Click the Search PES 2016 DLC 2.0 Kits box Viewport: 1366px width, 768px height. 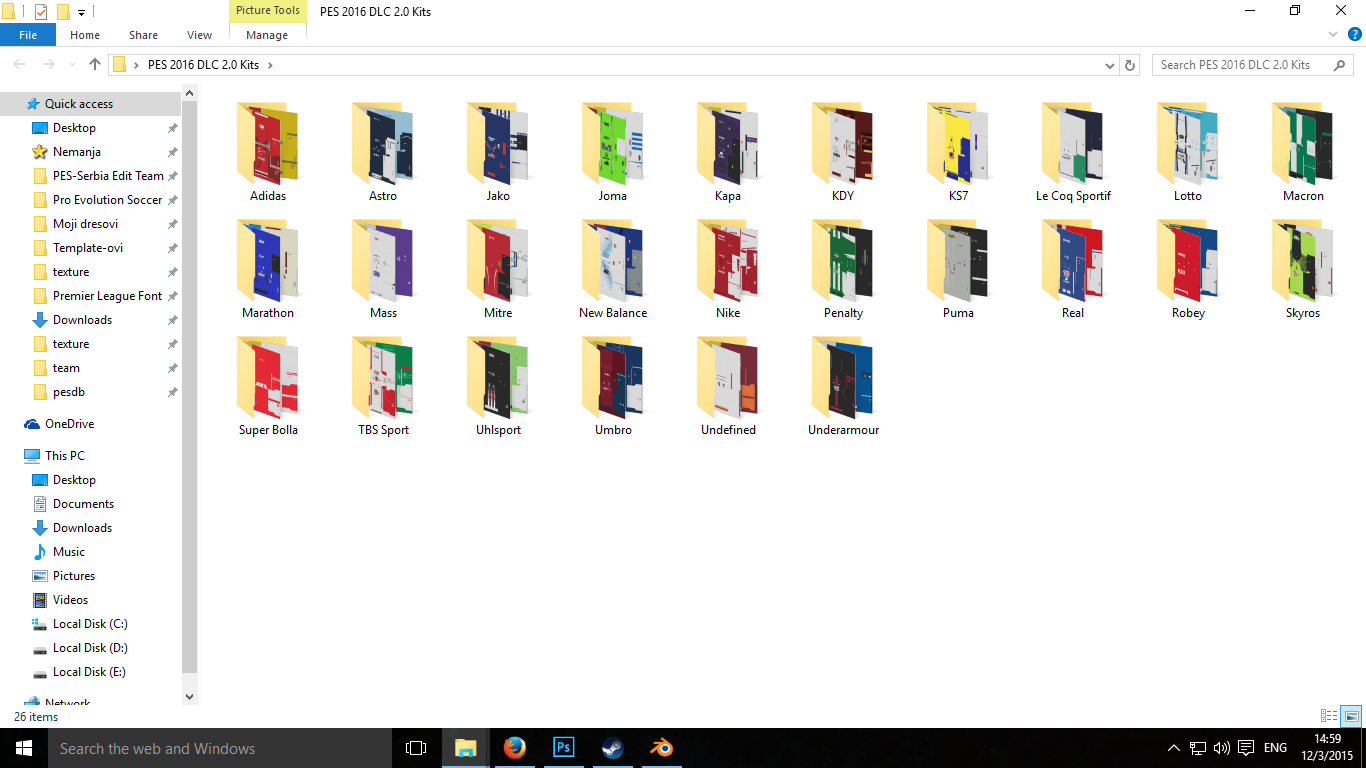click(1255, 65)
